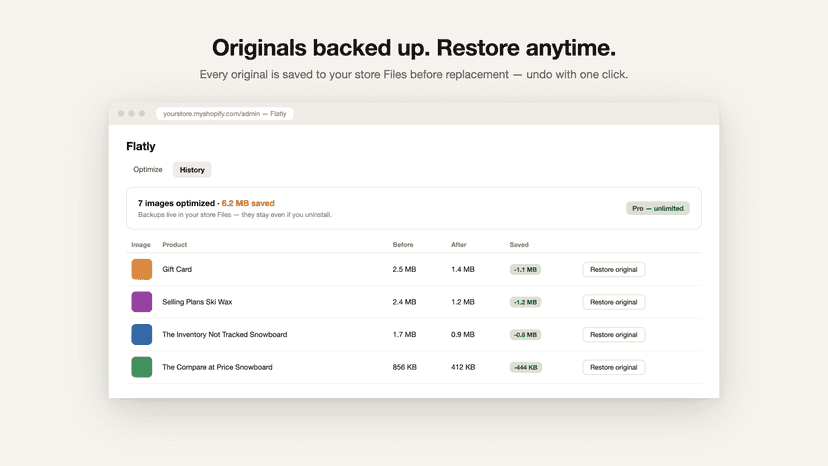This screenshot has width=828, height=466.
Task: Click the 1.2 MB after value
Action: pyautogui.click(x=463, y=302)
